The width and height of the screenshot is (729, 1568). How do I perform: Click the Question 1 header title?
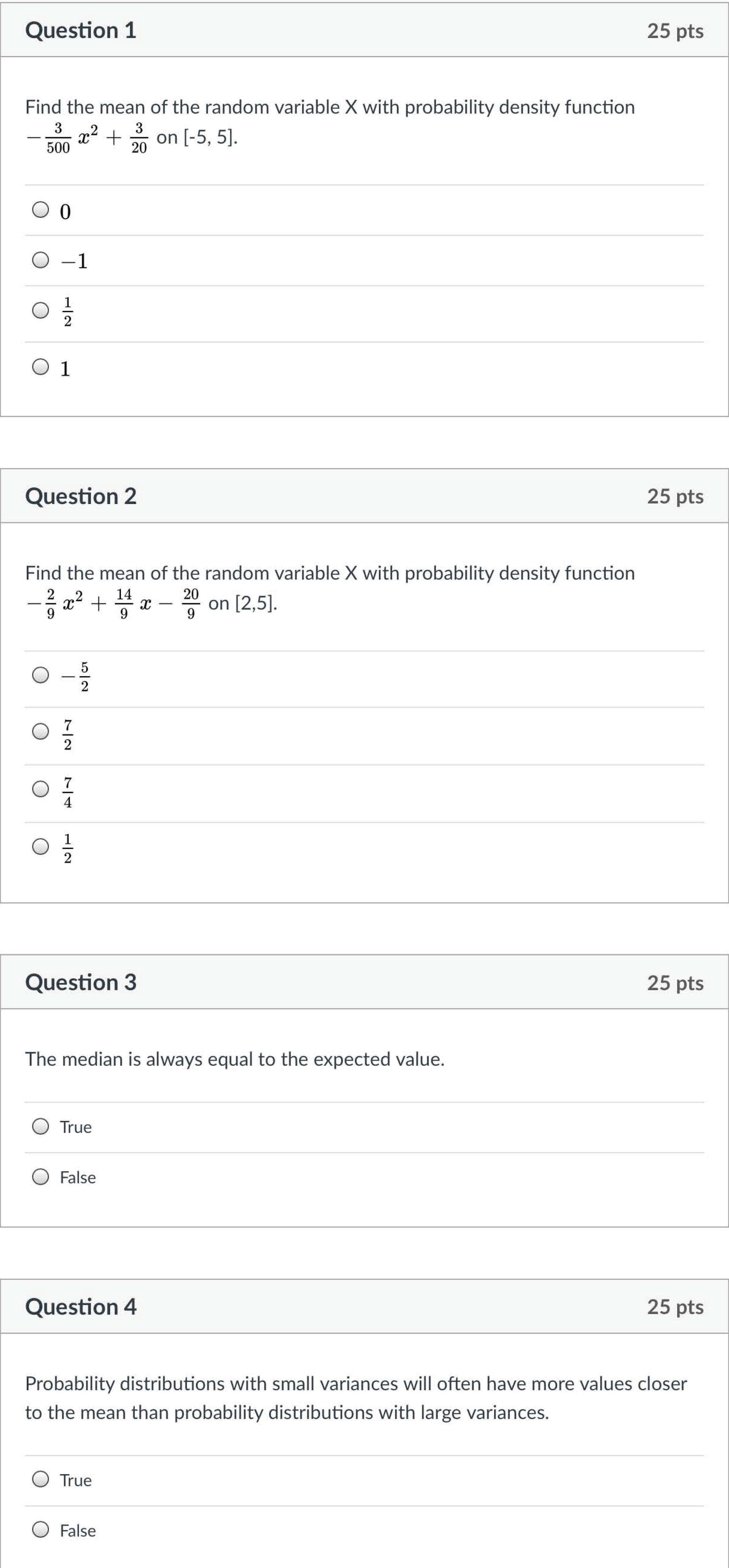80,31
